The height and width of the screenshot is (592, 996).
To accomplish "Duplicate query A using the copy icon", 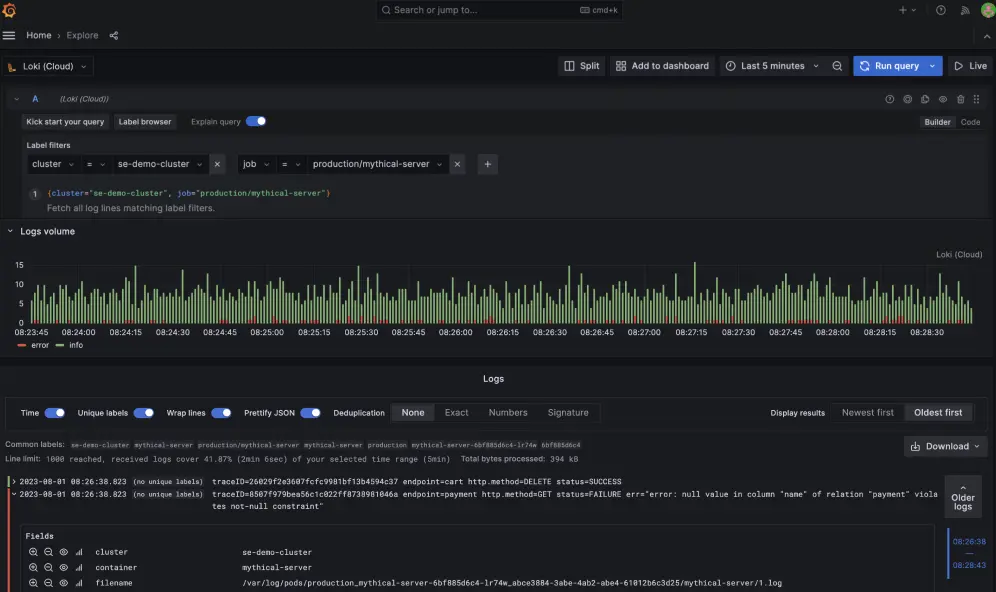I will 925,99.
